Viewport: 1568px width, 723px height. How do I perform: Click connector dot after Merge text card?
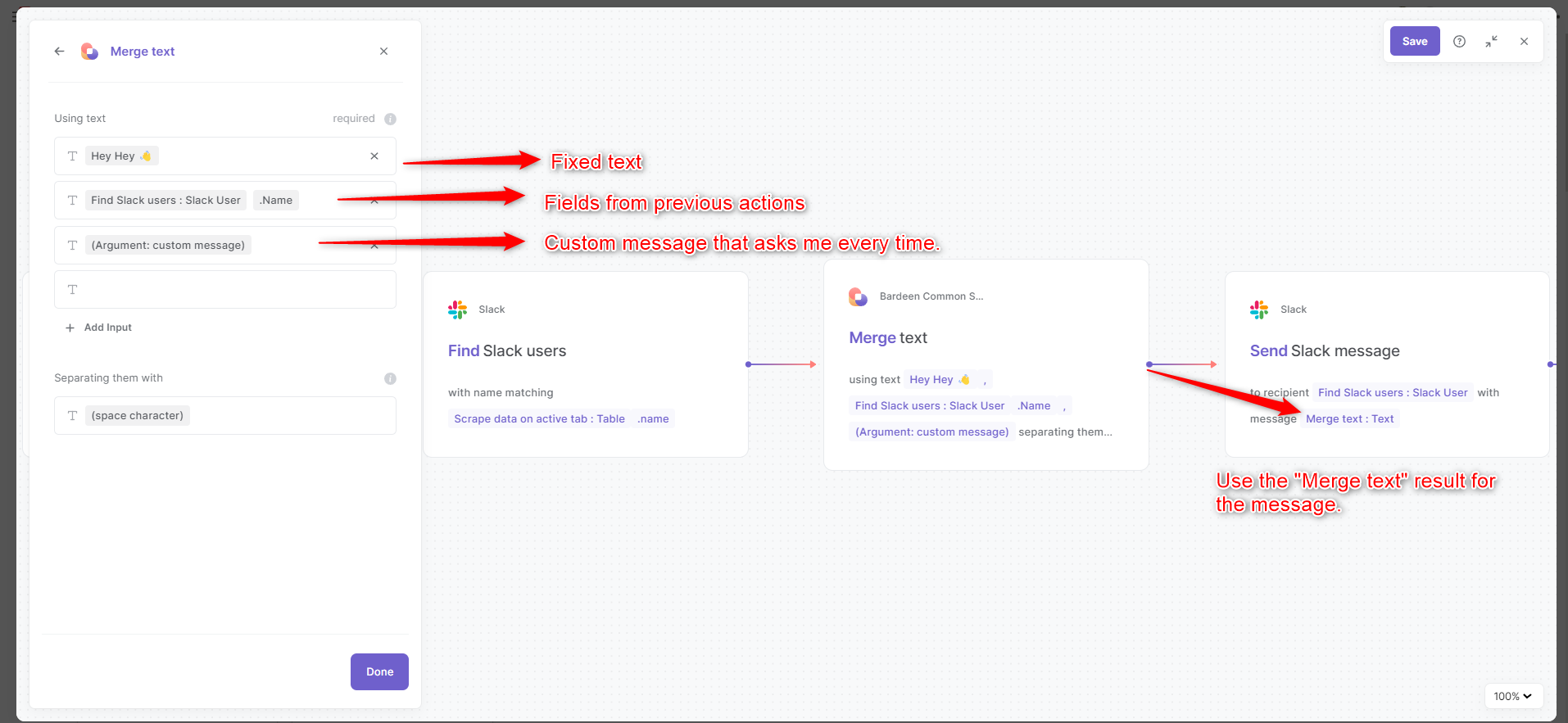(x=1149, y=364)
